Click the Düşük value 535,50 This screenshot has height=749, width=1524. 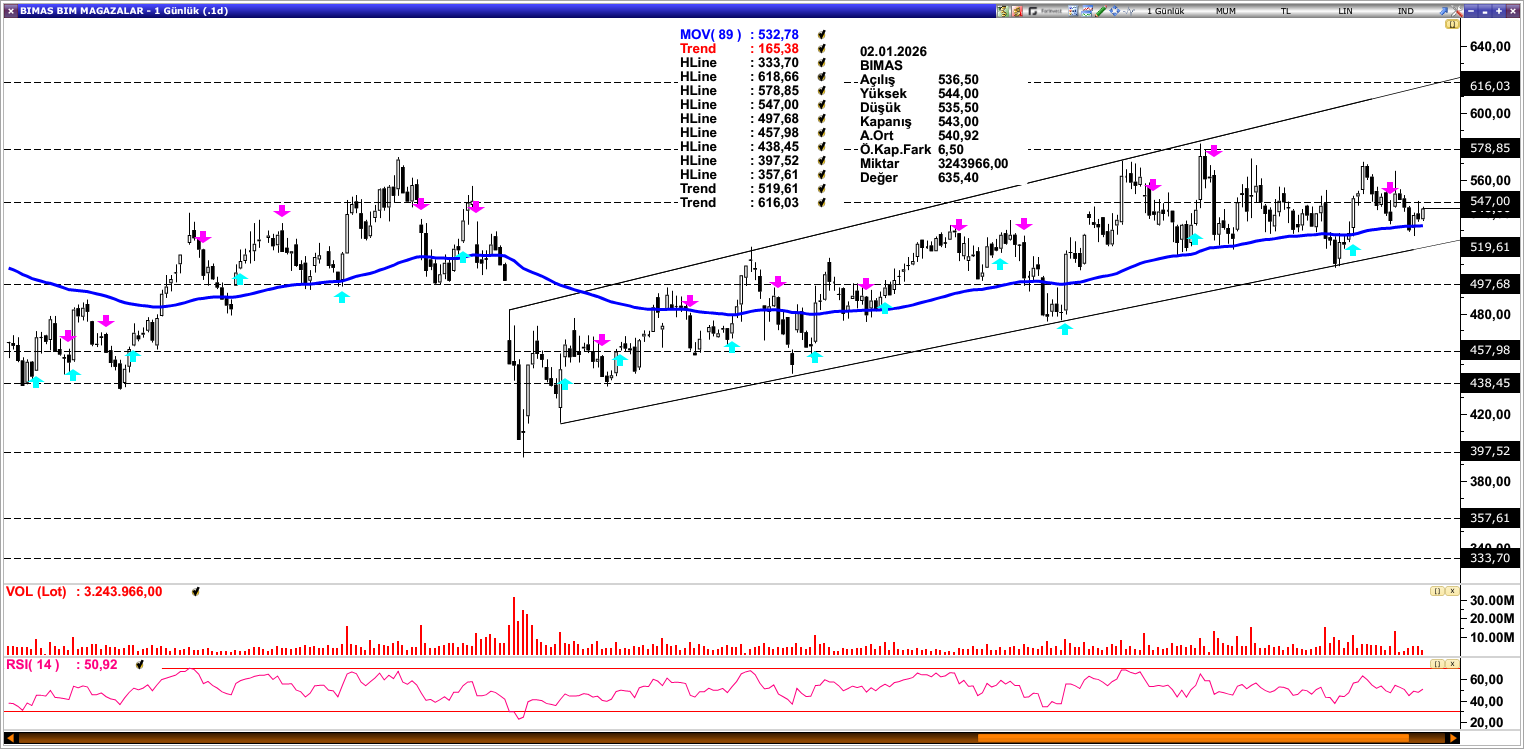(958, 107)
